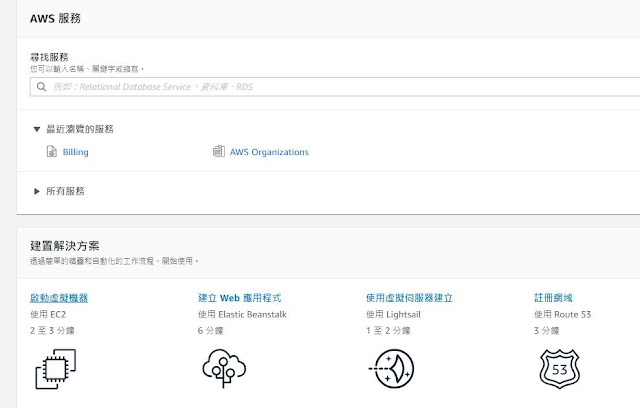Click the search magnifier icon
The width and height of the screenshot is (640, 408).
(41, 87)
